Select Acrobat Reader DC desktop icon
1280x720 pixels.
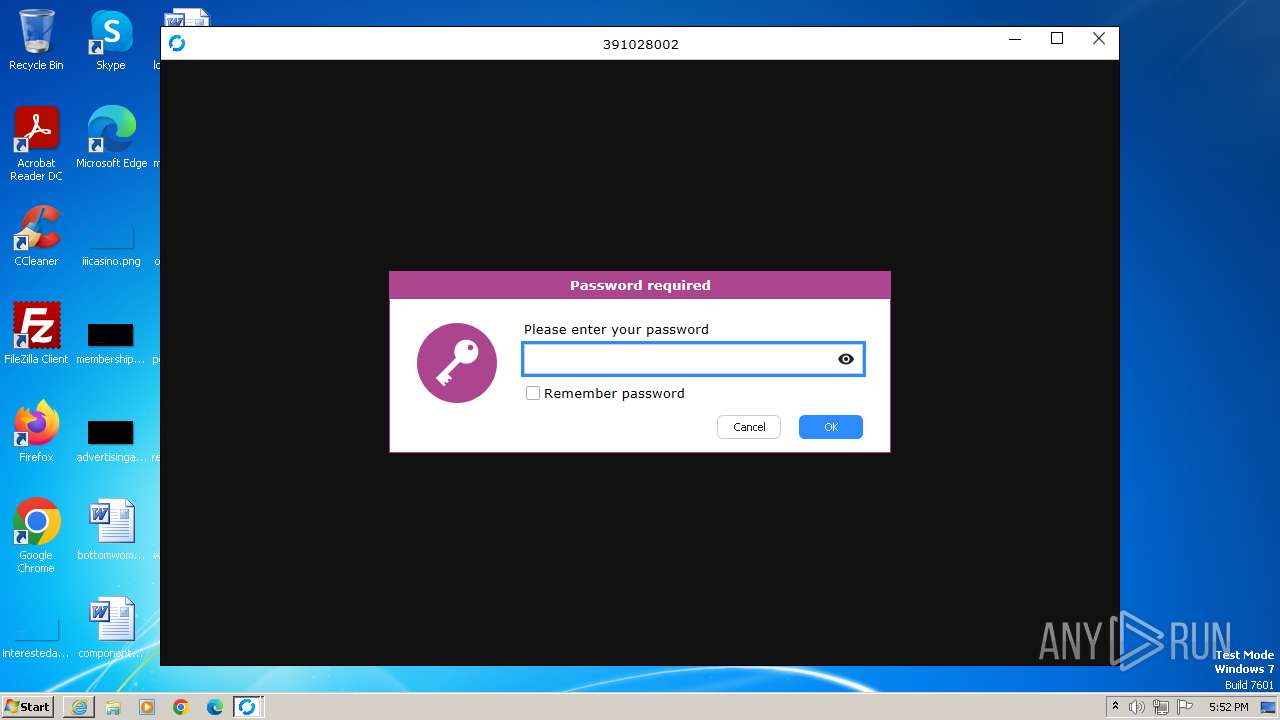click(36, 144)
